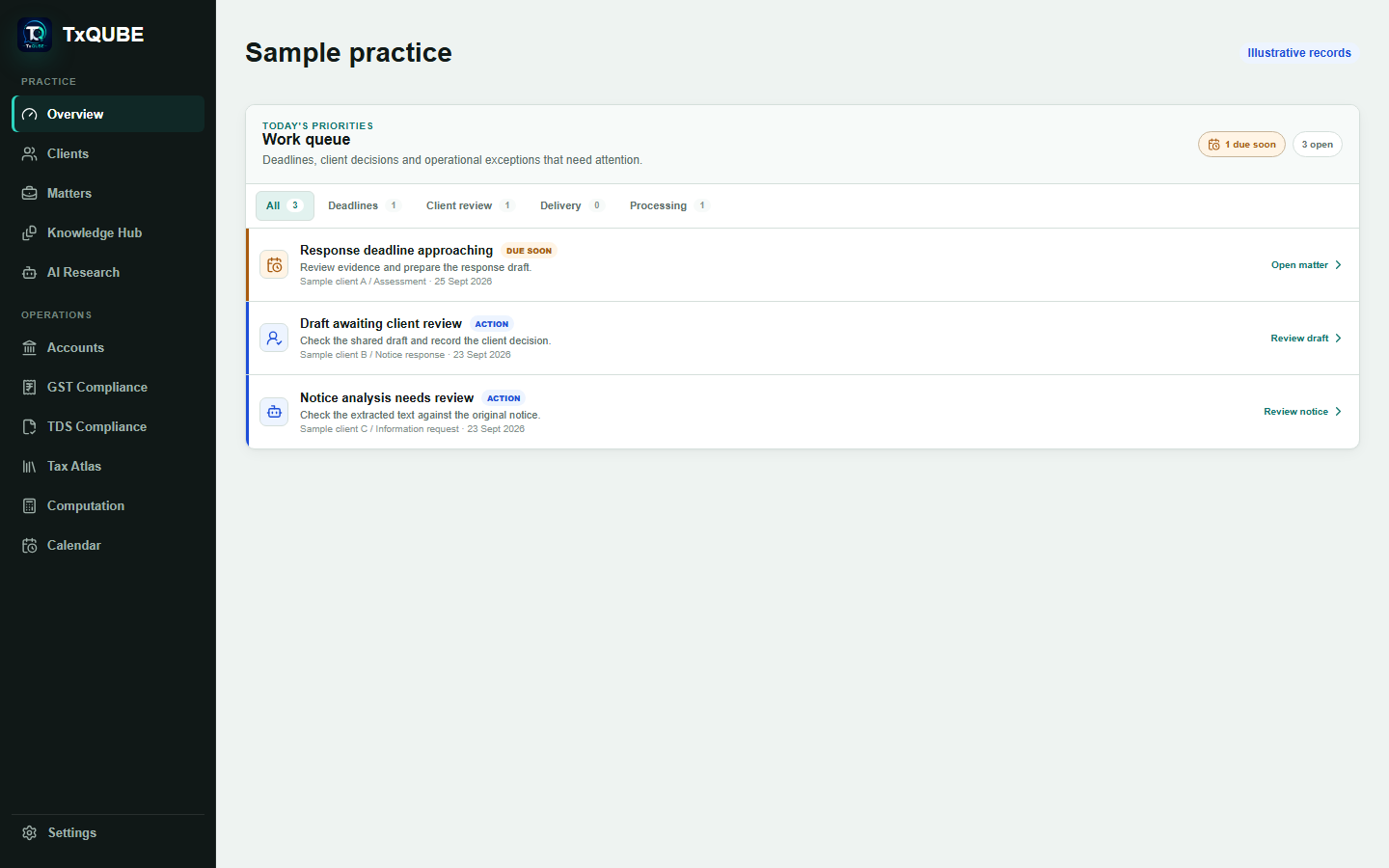
Task: Click the Calendar sidebar icon
Action: click(x=30, y=545)
